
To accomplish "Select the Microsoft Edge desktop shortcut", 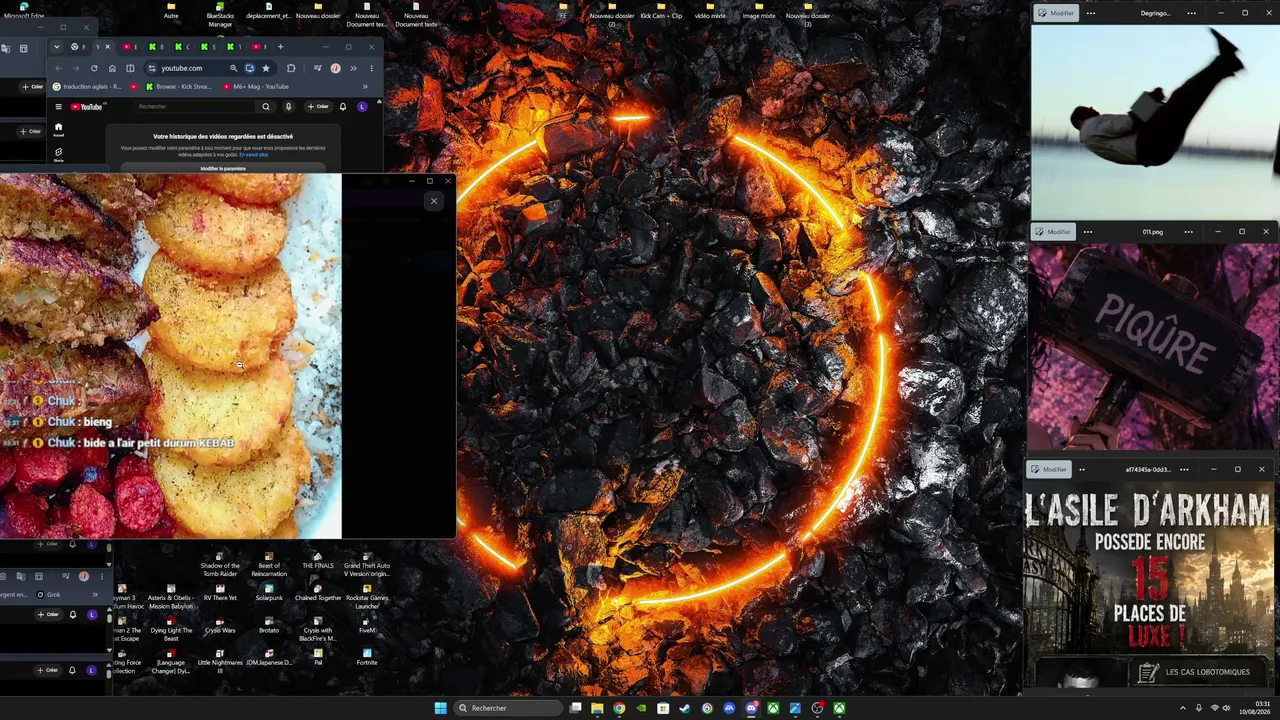I will tap(23, 11).
